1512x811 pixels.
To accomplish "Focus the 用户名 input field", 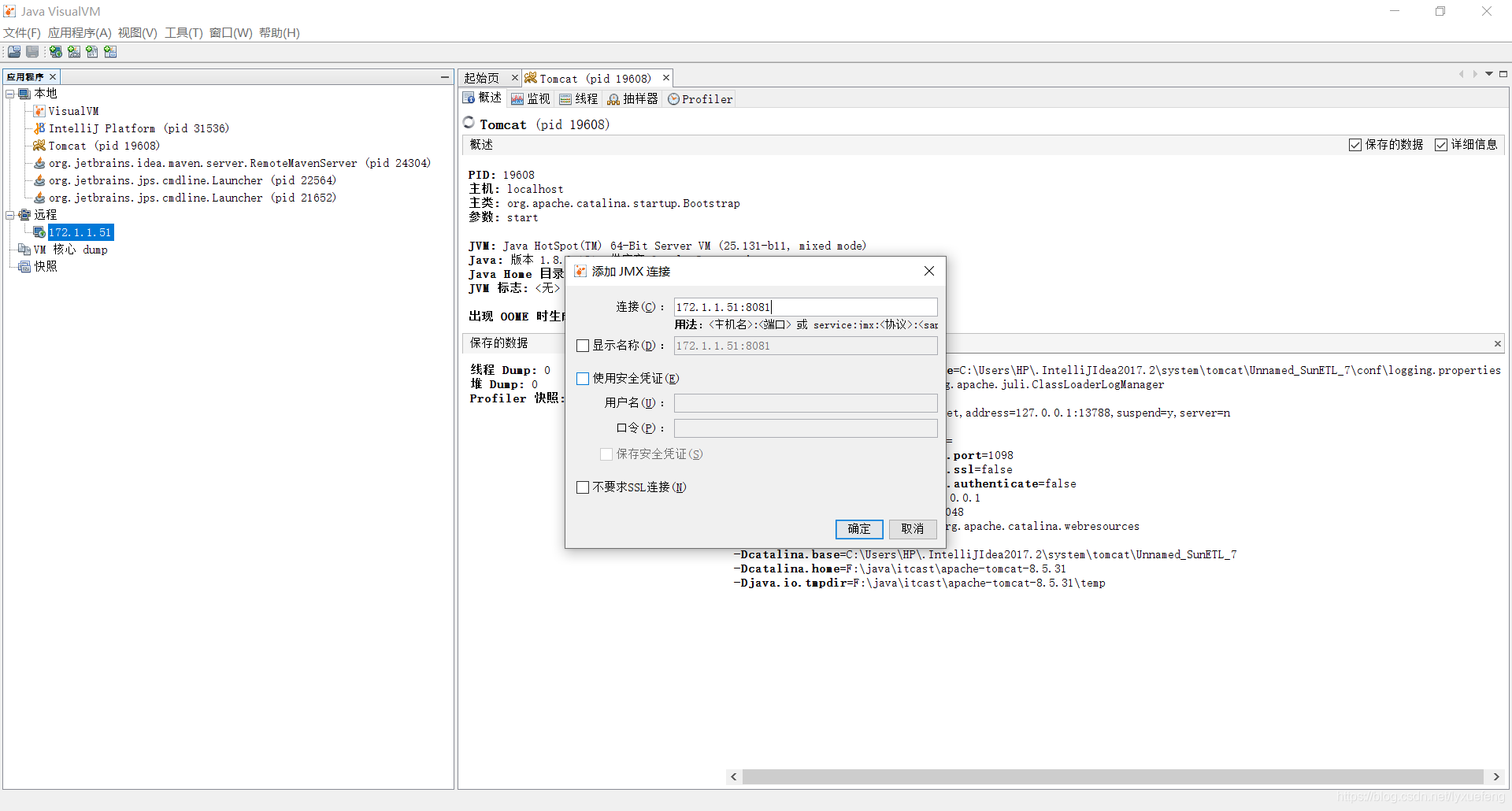I will 806,403.
